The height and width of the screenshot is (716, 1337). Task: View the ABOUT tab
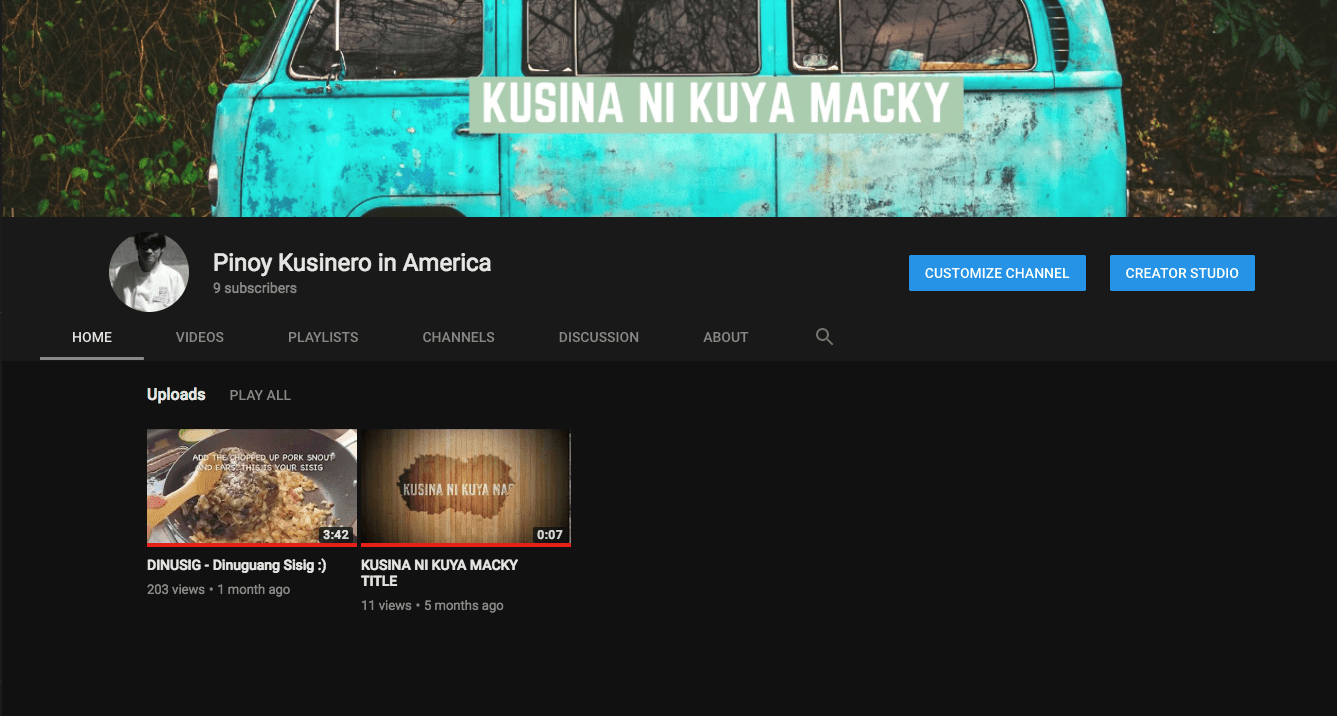point(725,337)
